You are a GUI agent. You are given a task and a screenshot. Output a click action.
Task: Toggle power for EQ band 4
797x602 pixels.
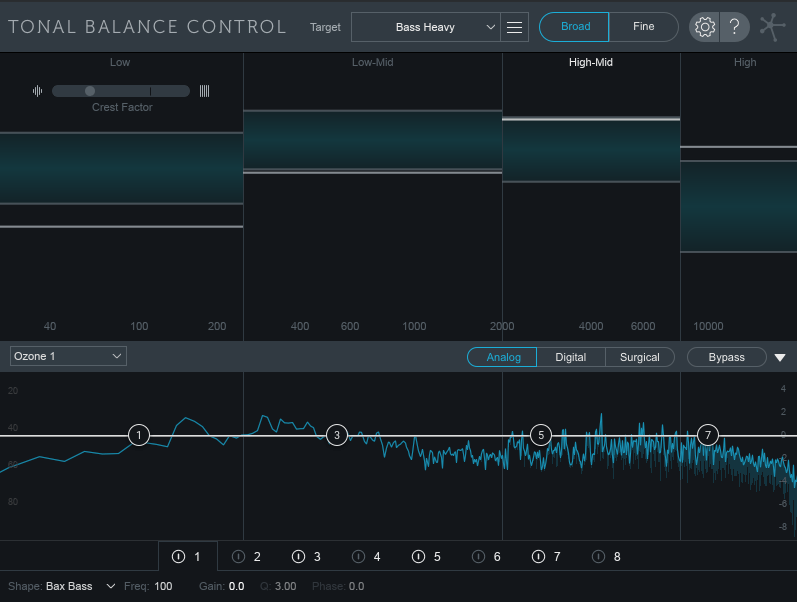pos(359,557)
